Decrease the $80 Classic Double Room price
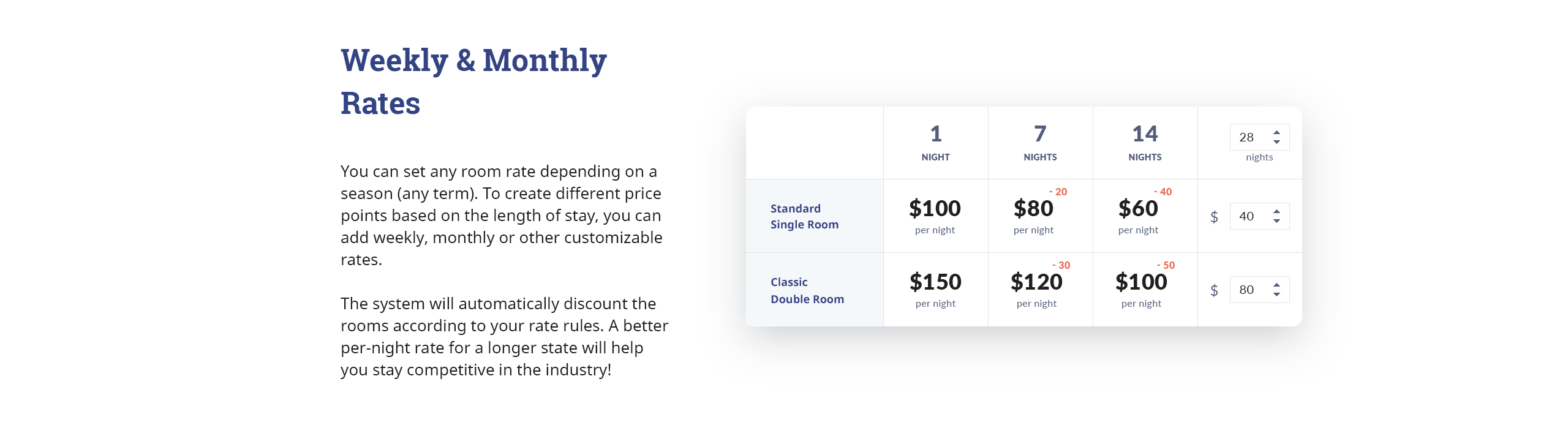1568x447 pixels. tap(1276, 295)
